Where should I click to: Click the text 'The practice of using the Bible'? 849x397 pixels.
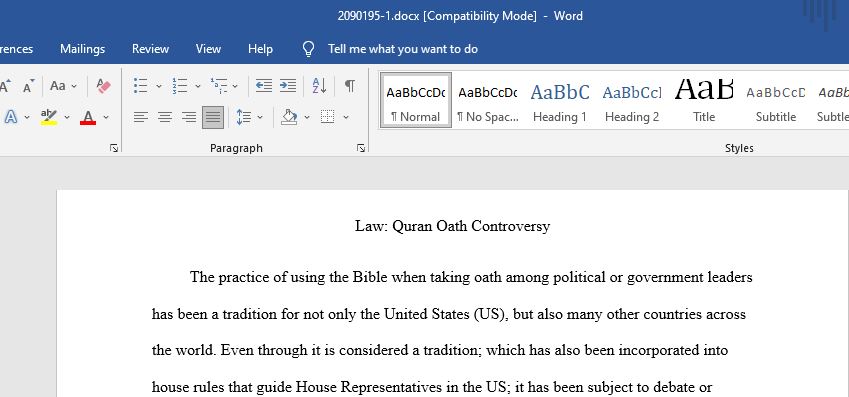[x=289, y=277]
